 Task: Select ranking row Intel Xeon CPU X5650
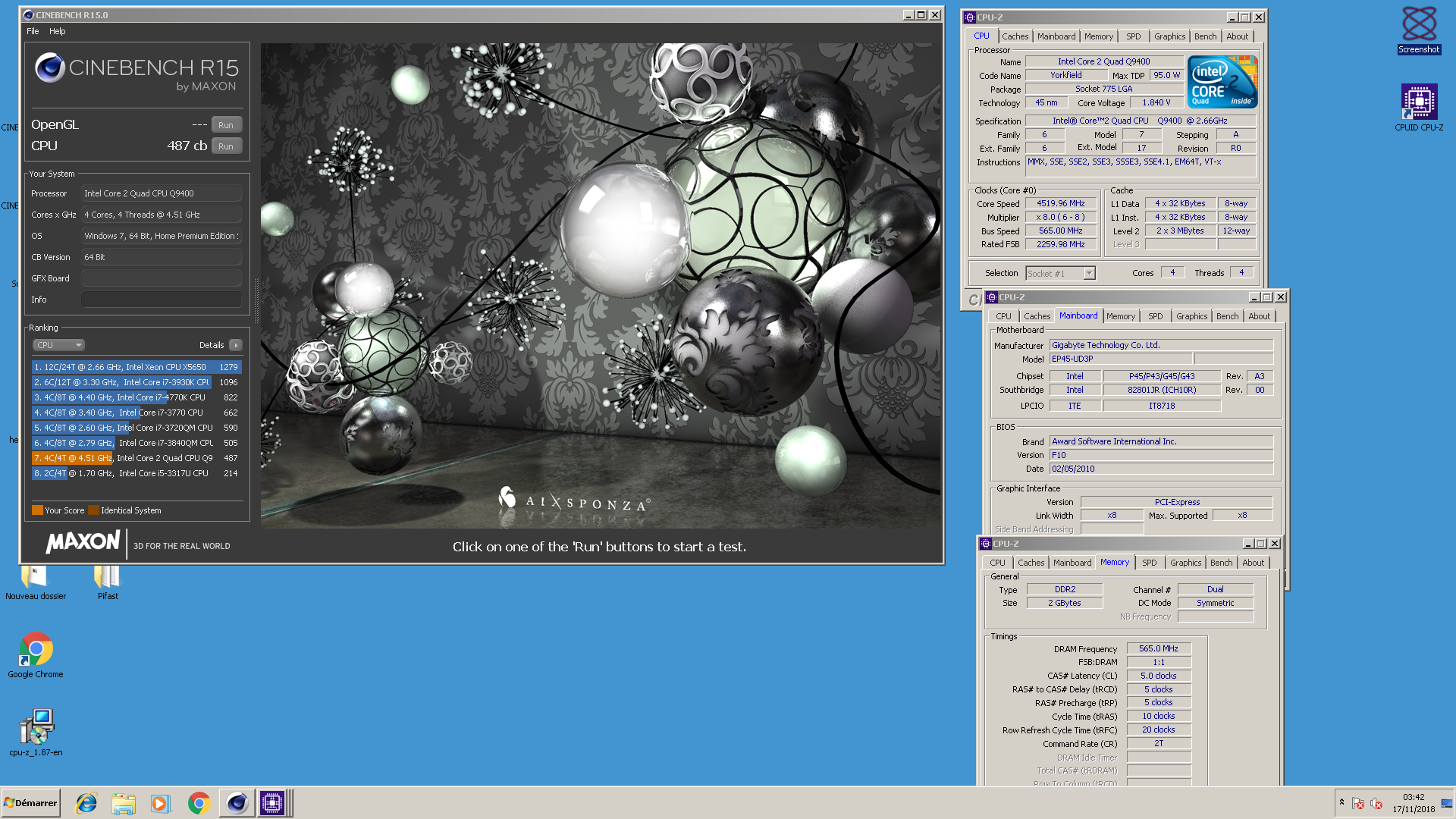(x=136, y=367)
